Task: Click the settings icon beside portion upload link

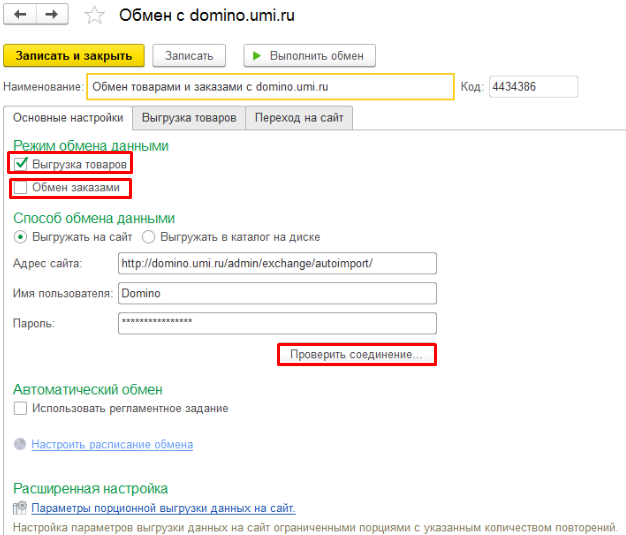Action: [20, 508]
